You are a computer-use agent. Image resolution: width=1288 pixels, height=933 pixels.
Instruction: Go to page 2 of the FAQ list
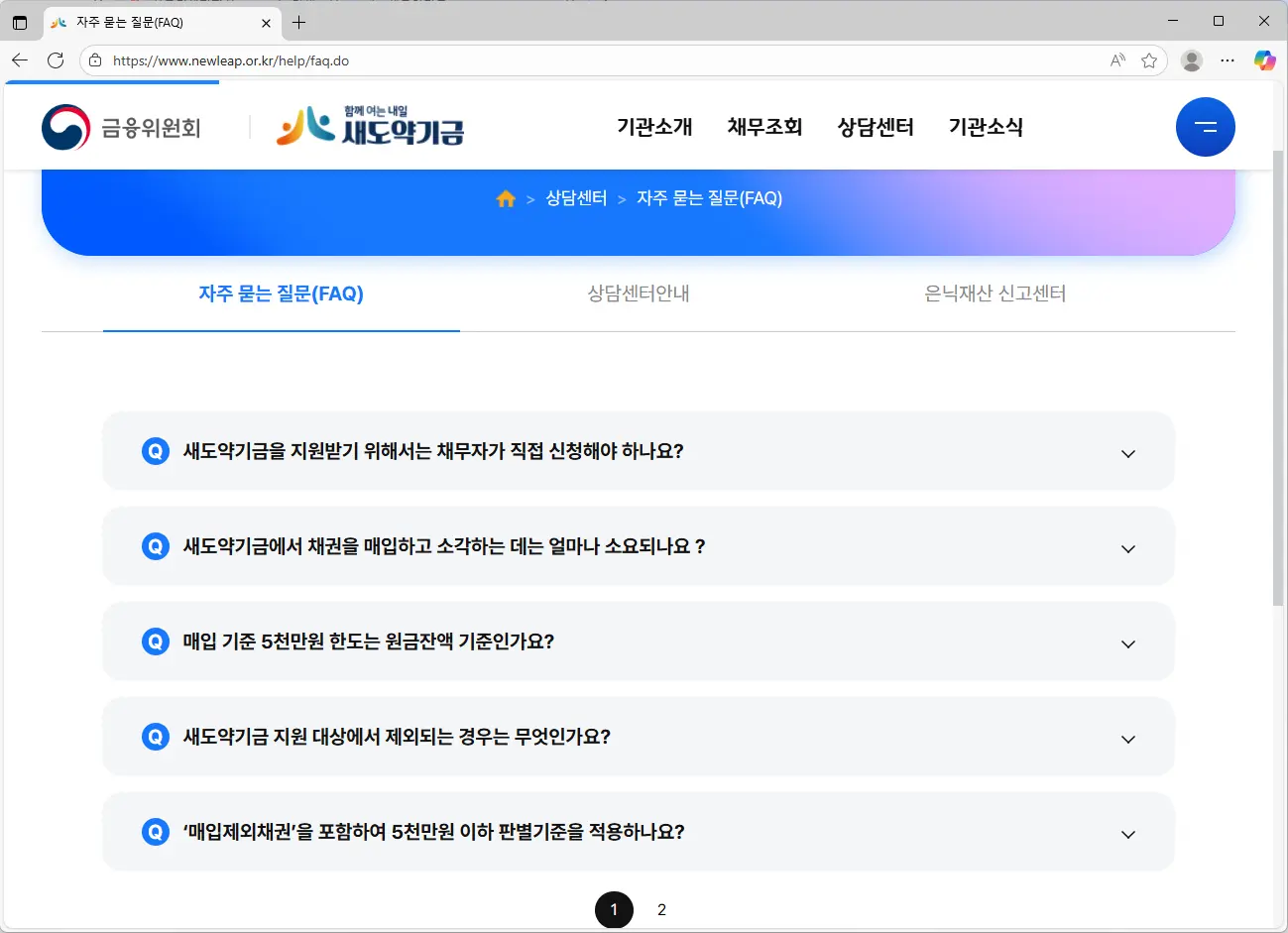point(661,909)
